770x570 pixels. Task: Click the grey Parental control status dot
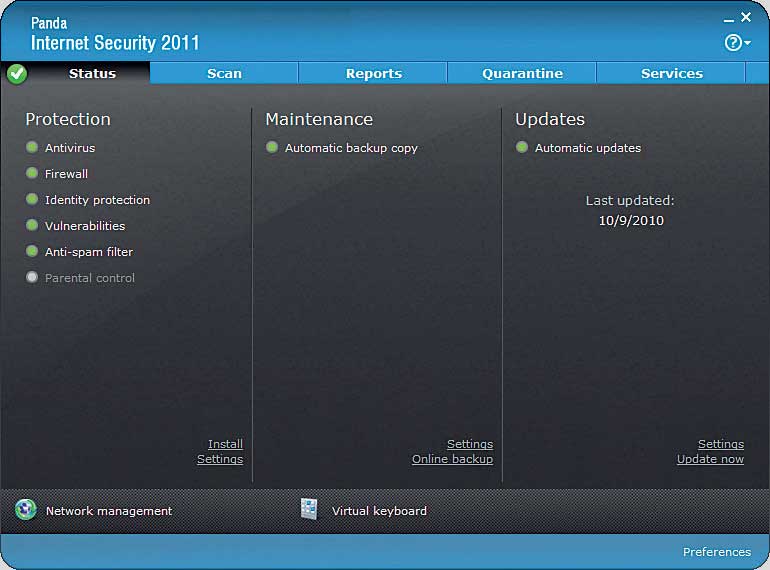[32, 277]
